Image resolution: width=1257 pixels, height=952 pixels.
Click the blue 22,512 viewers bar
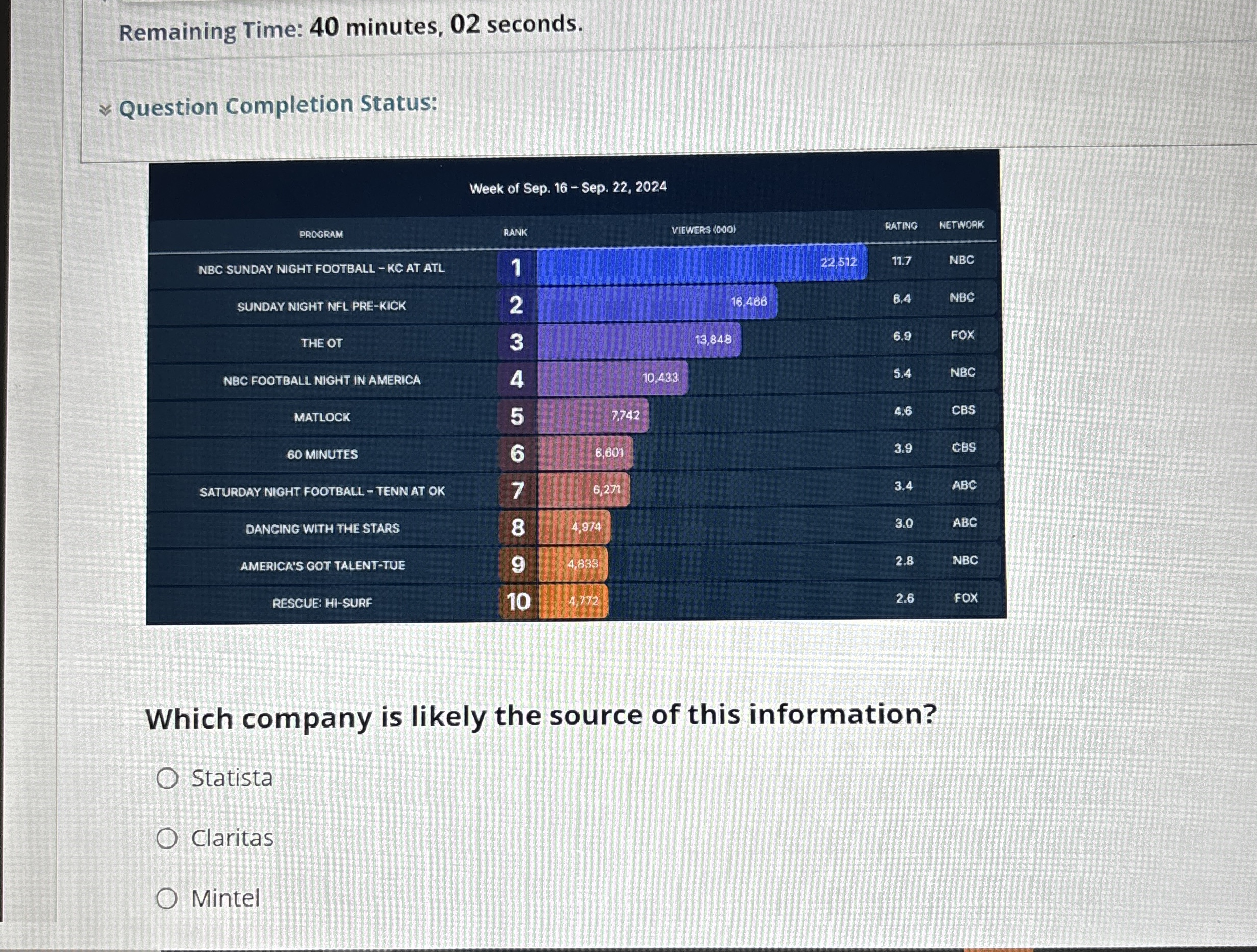coord(701,263)
